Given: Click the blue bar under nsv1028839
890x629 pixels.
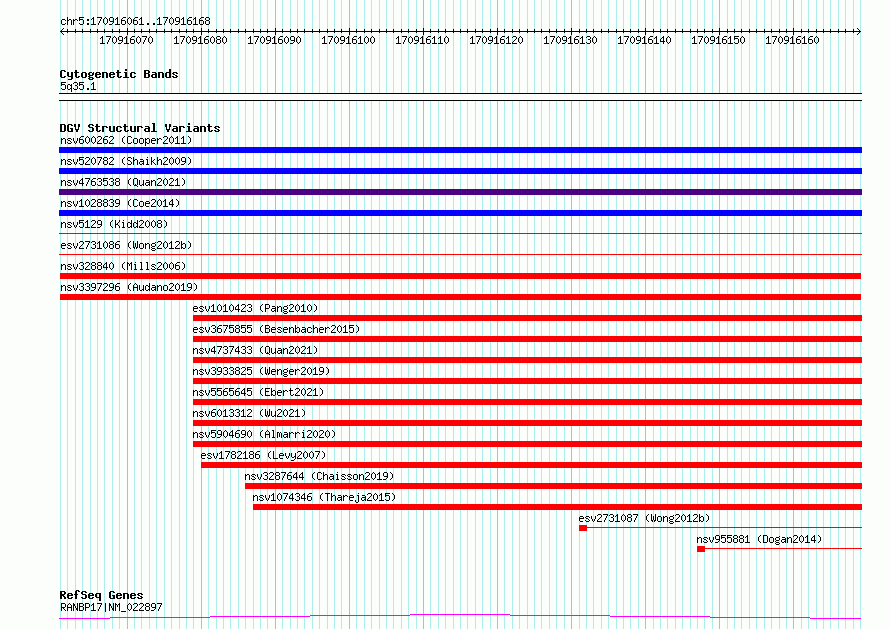Looking at the screenshot, I should click(460, 213).
